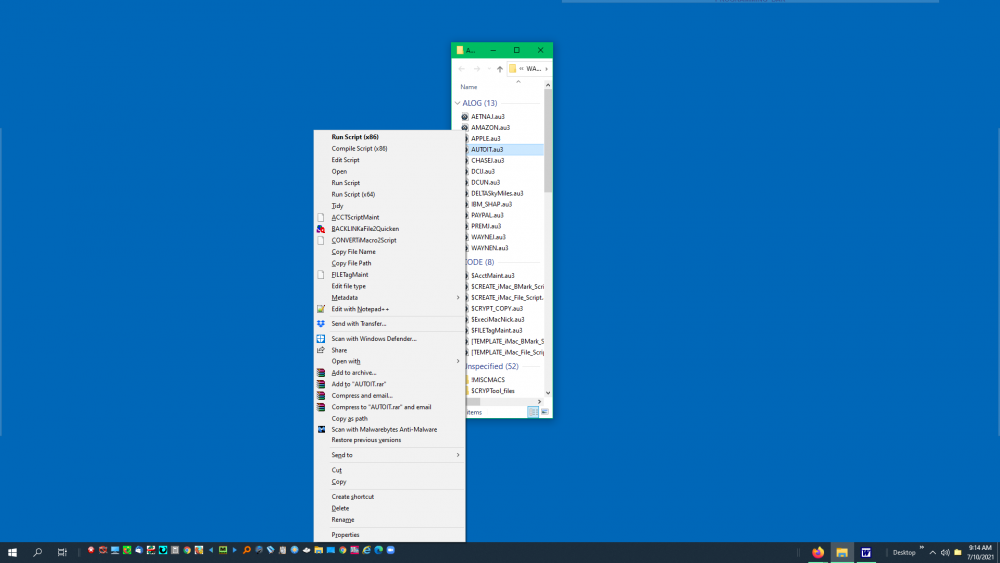Select Compress to "AUTOIT.rar" and email

[x=389, y=407]
